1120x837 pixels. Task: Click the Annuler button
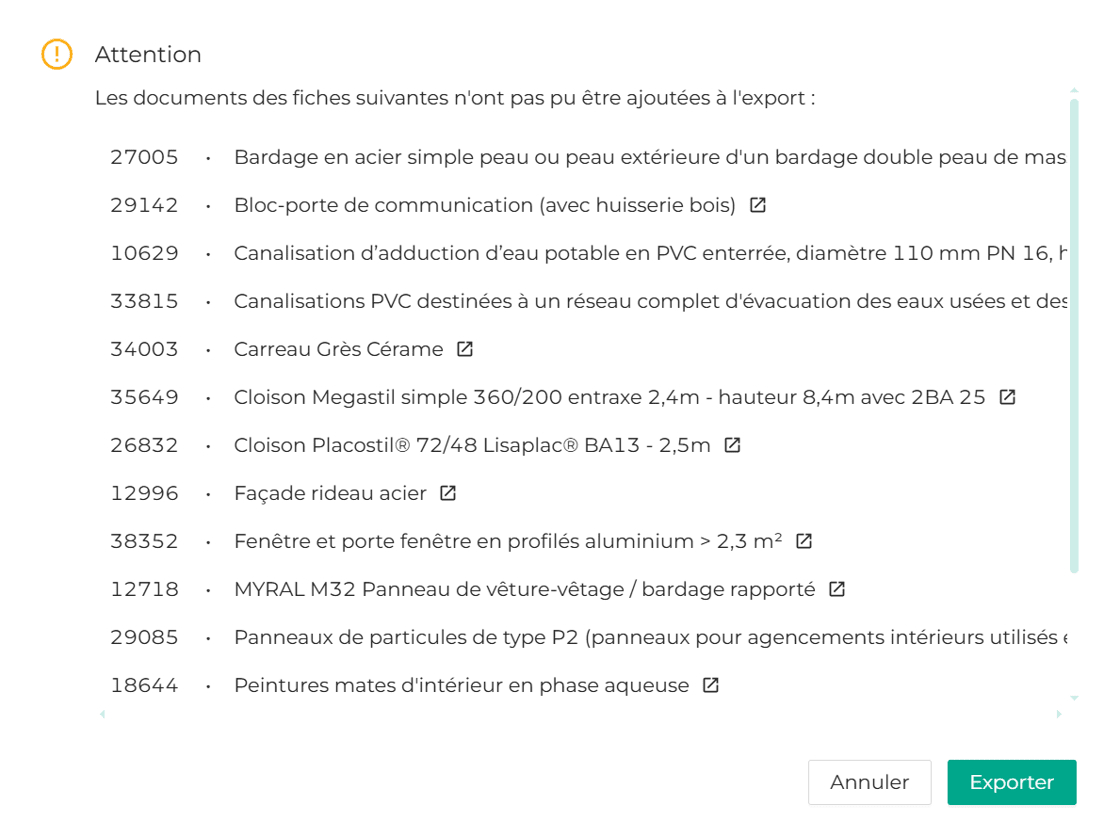point(869,782)
